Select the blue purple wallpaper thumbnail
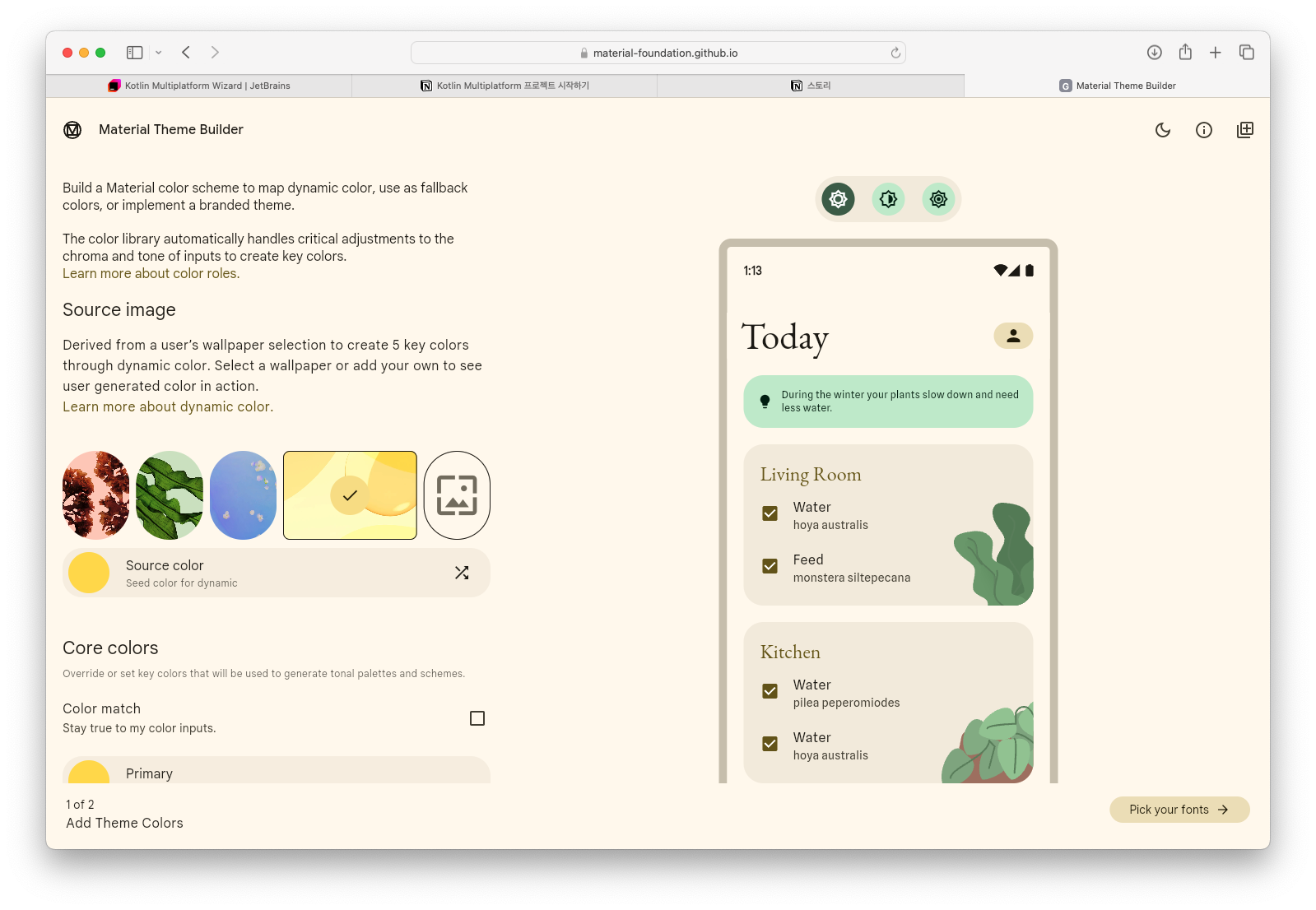Image resolution: width=1316 pixels, height=910 pixels. (243, 495)
